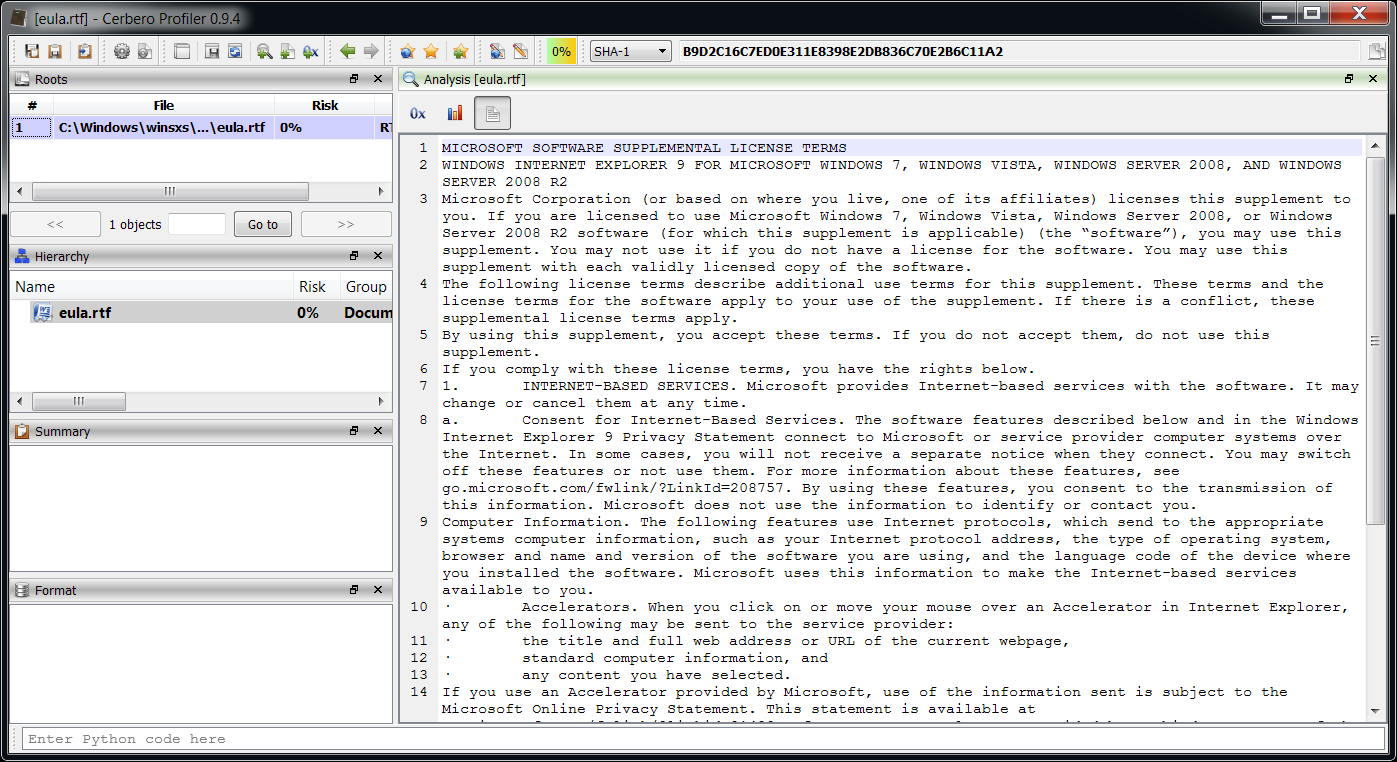Close the Hierarchy panel
Screen dimensions: 1397x762
378,256
